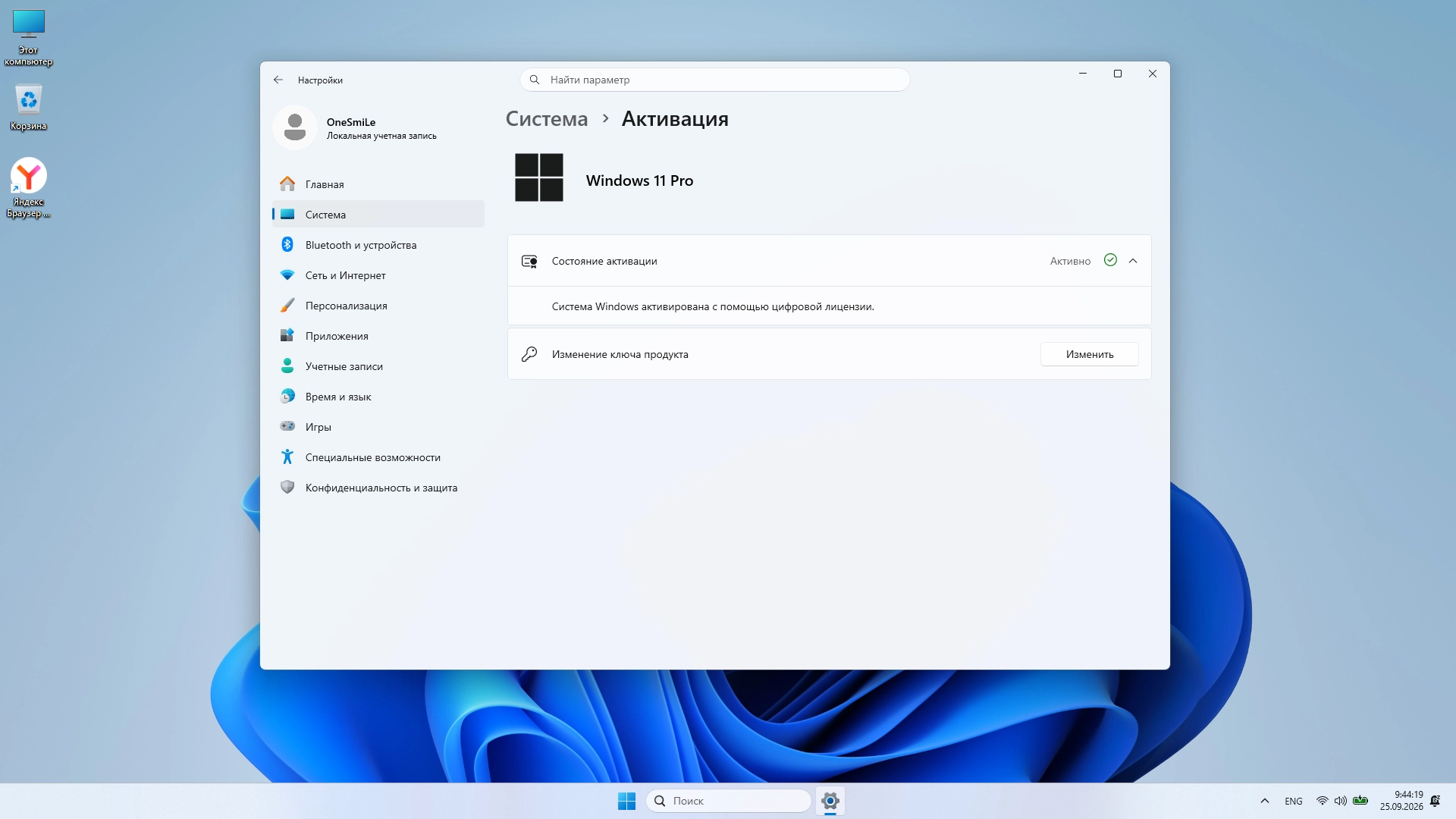
Task: Open Конфиденциальность и защита shield item
Action: (378, 488)
